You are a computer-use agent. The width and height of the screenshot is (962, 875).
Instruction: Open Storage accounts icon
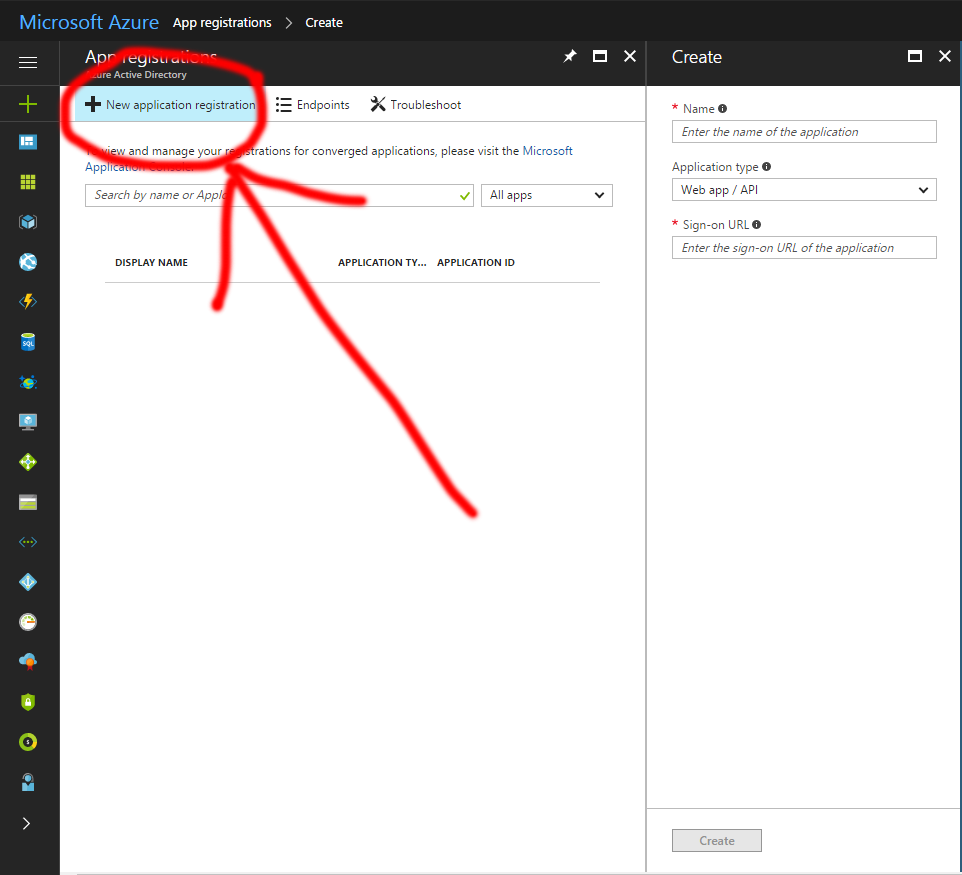coord(28,503)
